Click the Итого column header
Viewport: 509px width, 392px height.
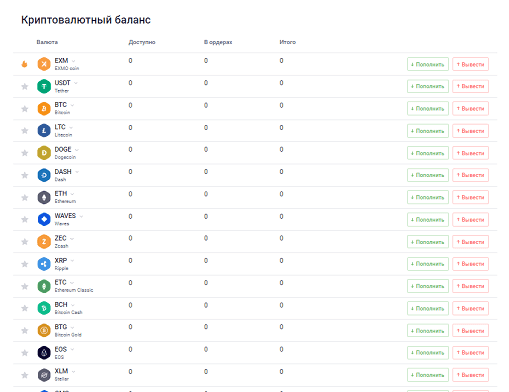[x=288, y=42]
